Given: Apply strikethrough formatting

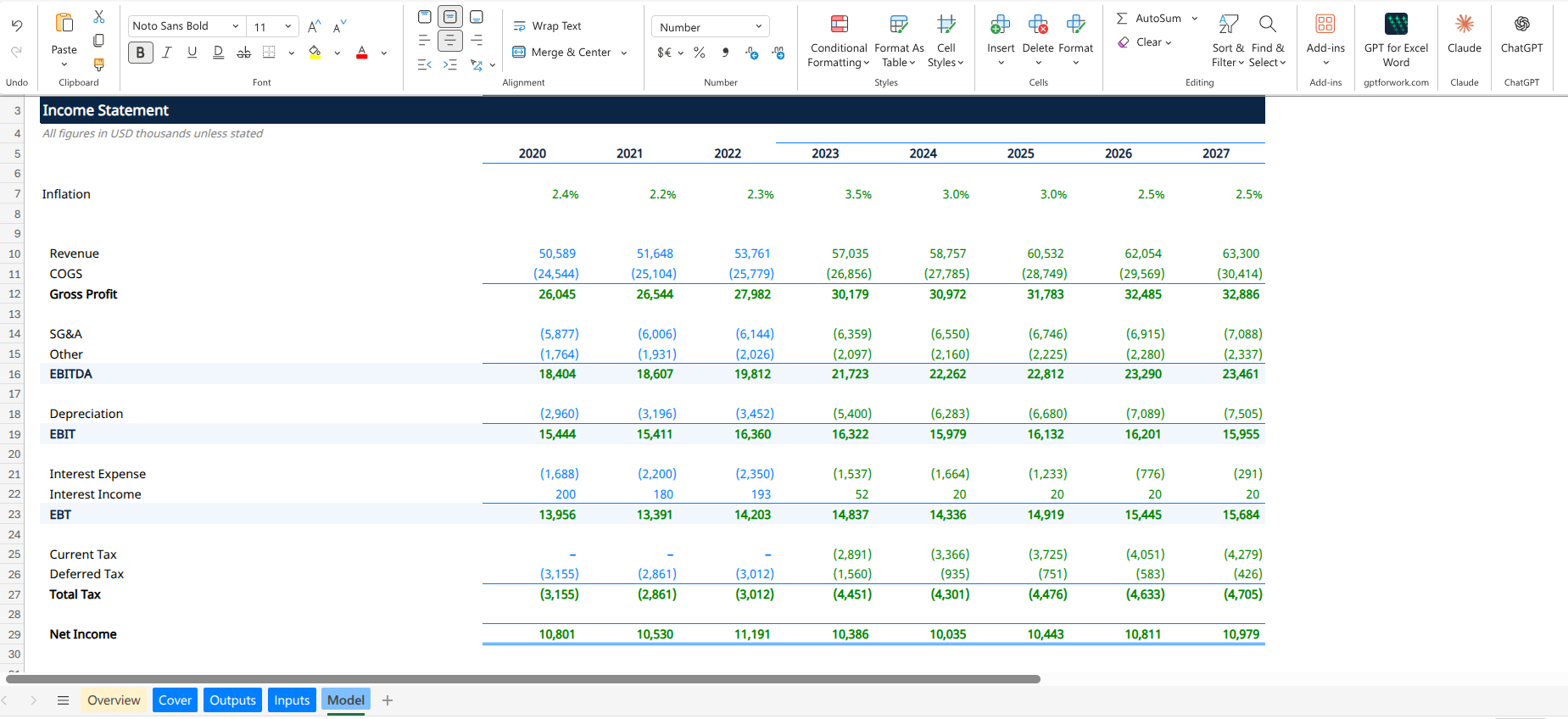Looking at the screenshot, I should click(x=243, y=53).
